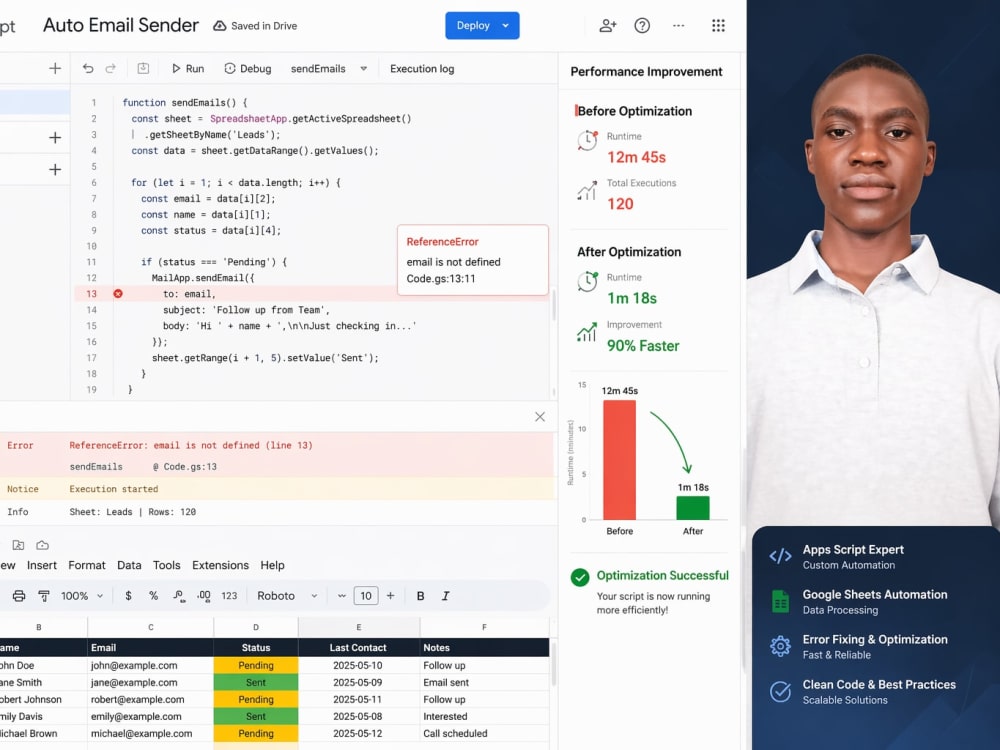The width and height of the screenshot is (1000, 750).
Task: Open the Format menu
Action: [x=87, y=565]
